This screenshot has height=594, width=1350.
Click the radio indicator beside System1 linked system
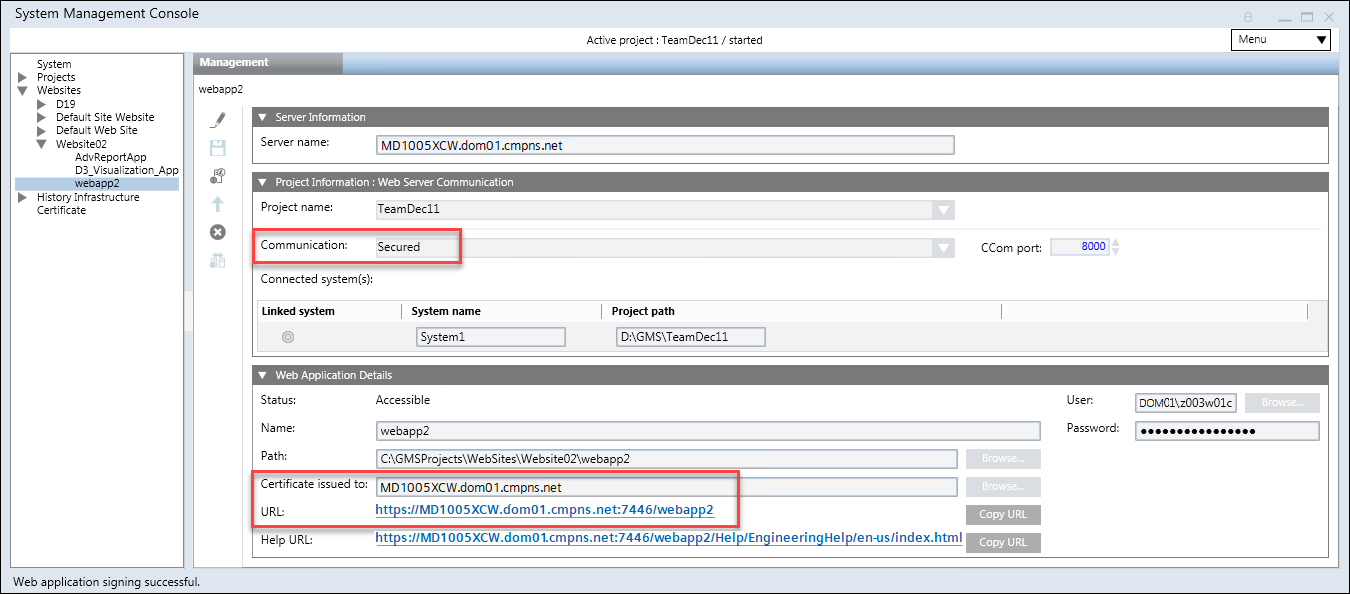point(288,337)
